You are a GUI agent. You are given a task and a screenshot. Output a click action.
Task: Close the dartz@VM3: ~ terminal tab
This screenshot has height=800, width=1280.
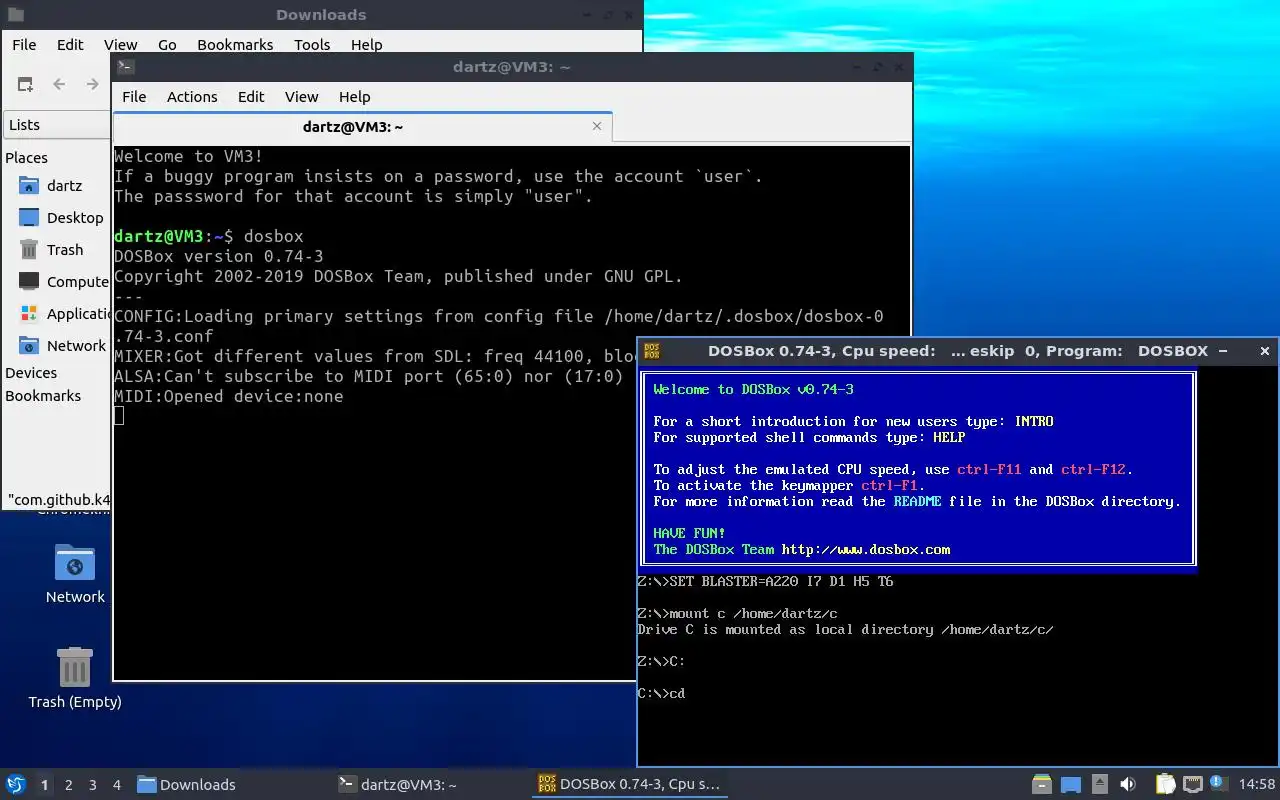pos(597,126)
